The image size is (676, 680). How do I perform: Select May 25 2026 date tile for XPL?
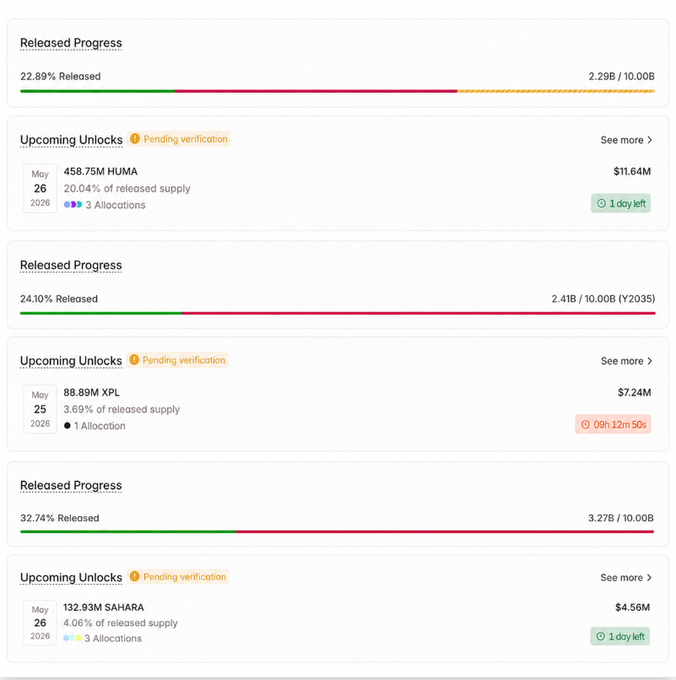40,409
